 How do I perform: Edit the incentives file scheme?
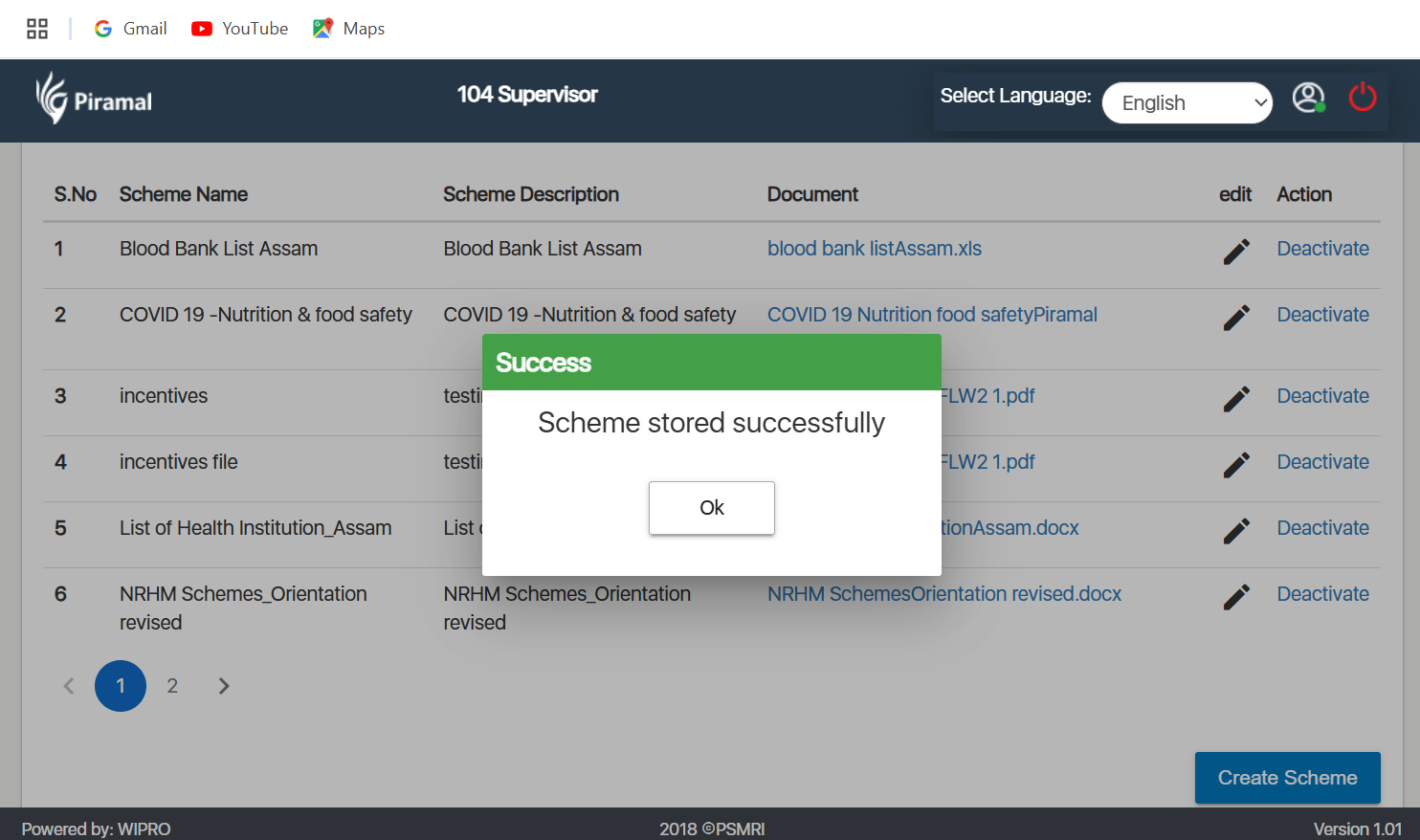pos(1236,465)
